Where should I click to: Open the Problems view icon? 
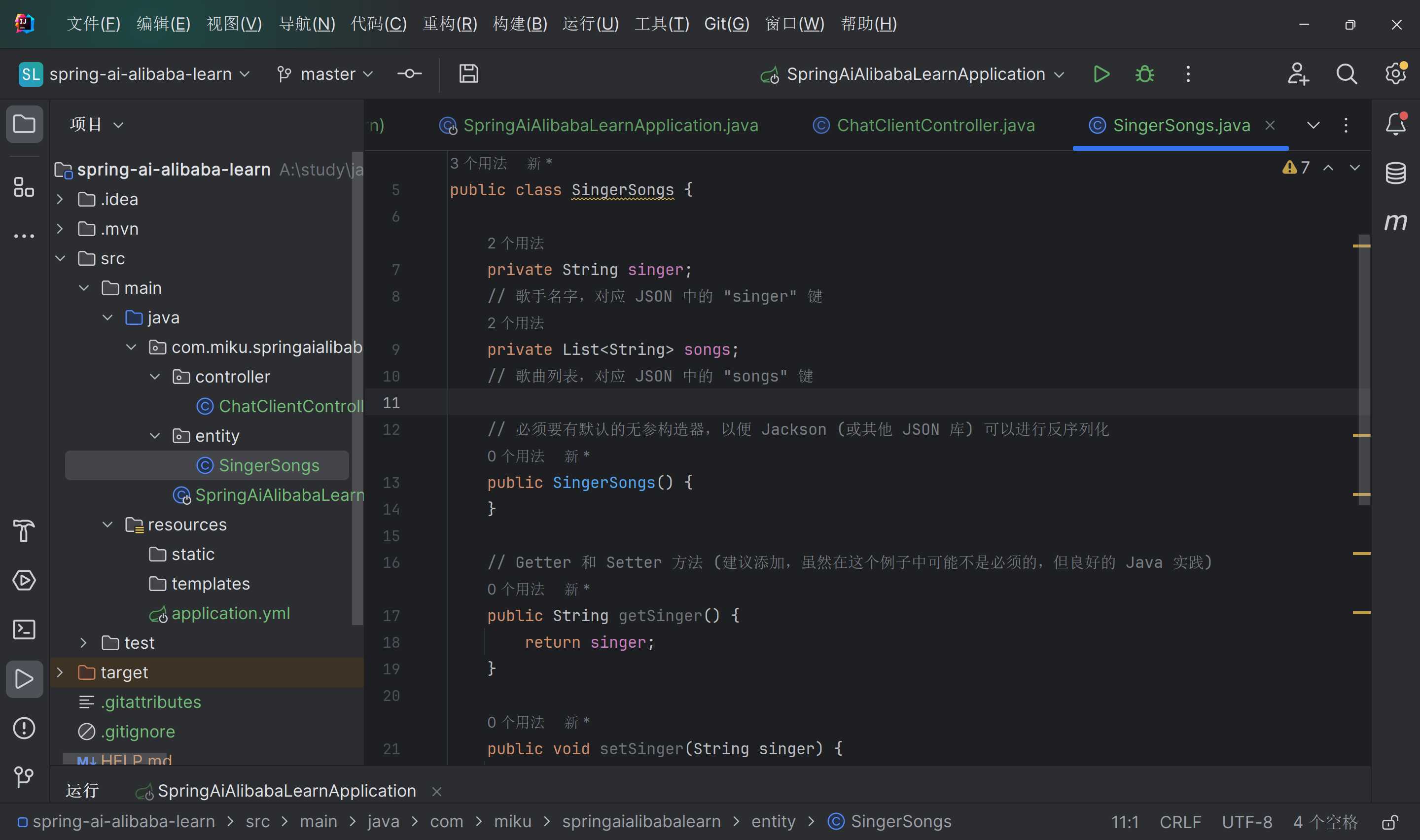24,728
